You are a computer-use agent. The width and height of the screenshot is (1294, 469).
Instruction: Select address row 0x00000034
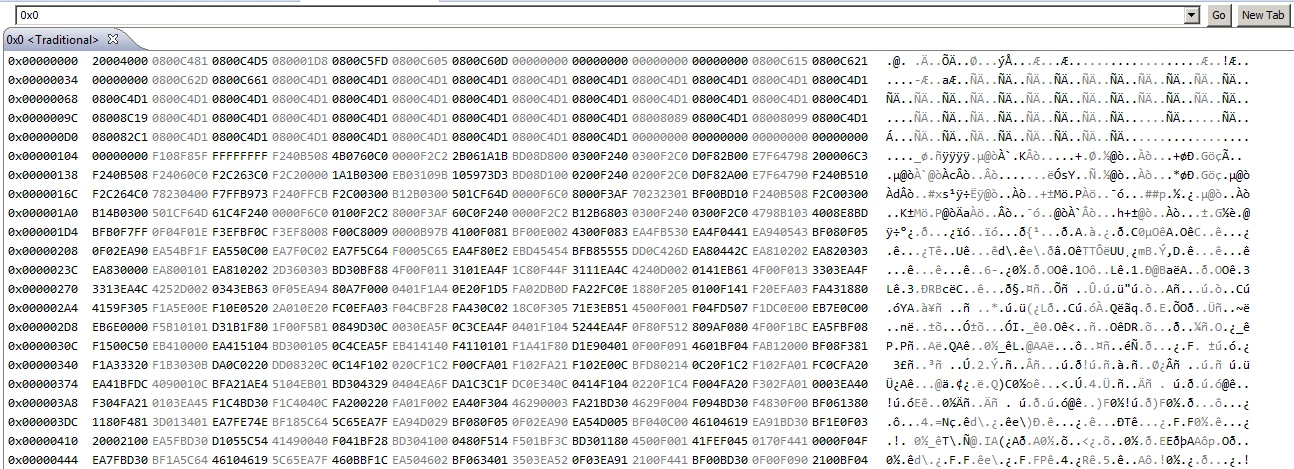44,80
